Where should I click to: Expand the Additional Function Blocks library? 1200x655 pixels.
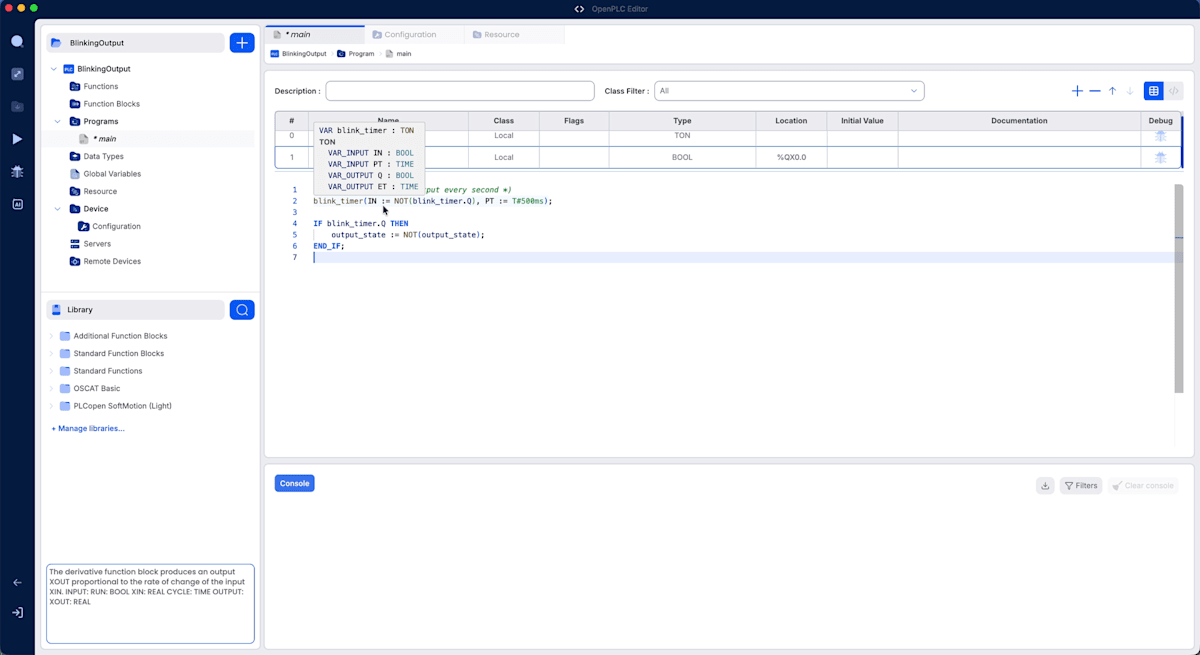[x=52, y=336]
